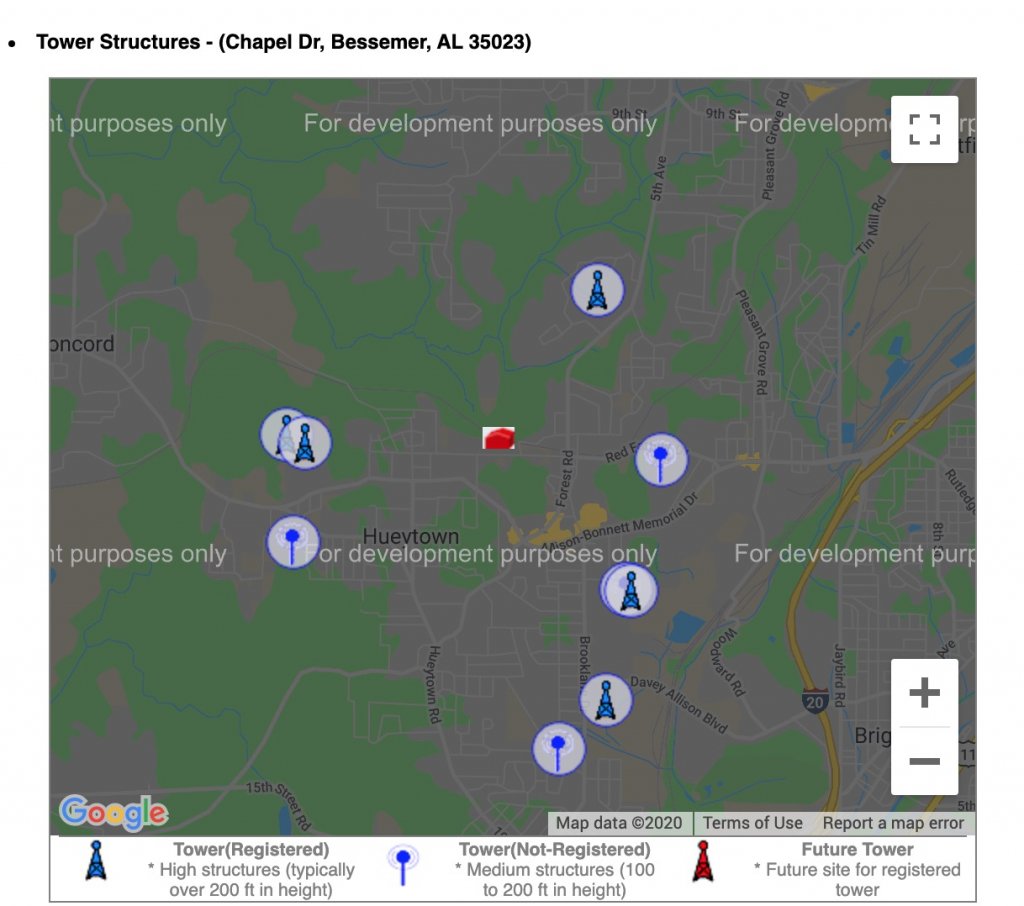Click the Tower(Not-Registered) legend icon
This screenshot has width=1024, height=906.
[x=402, y=864]
